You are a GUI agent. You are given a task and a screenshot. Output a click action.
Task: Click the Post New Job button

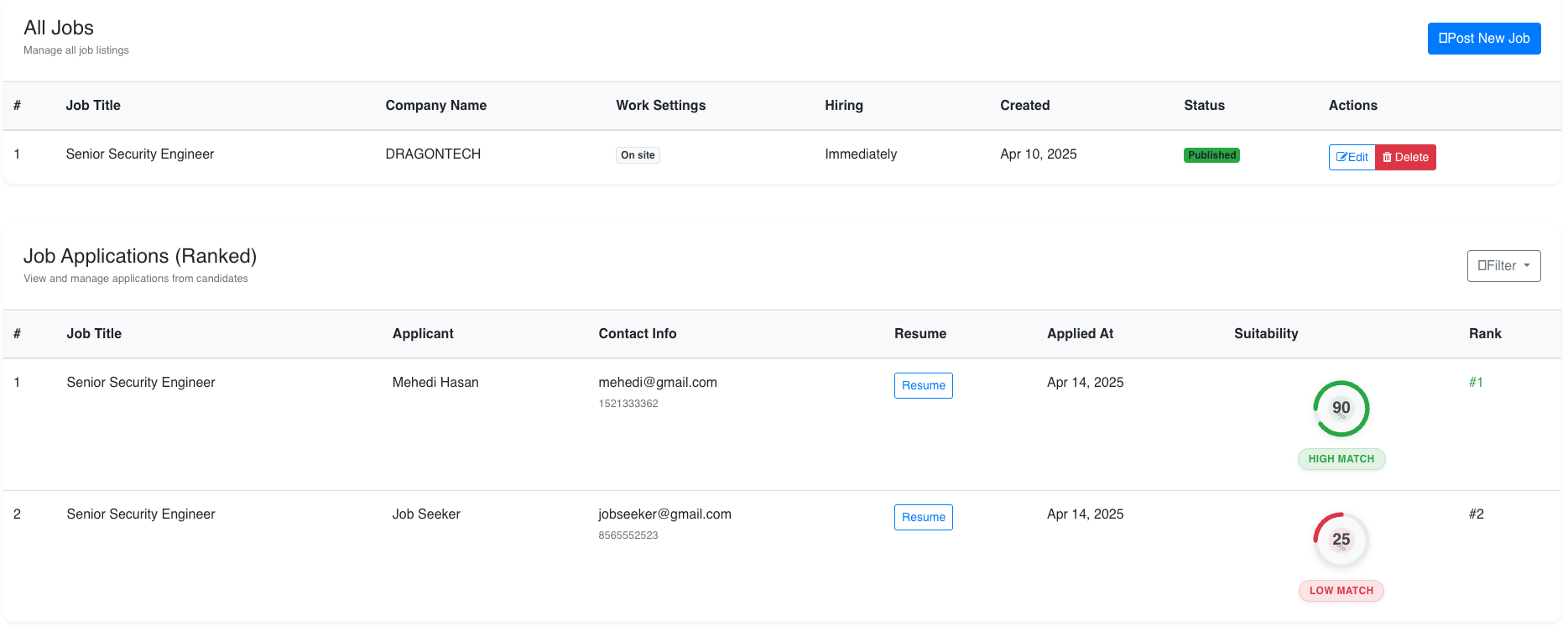coord(1483,39)
